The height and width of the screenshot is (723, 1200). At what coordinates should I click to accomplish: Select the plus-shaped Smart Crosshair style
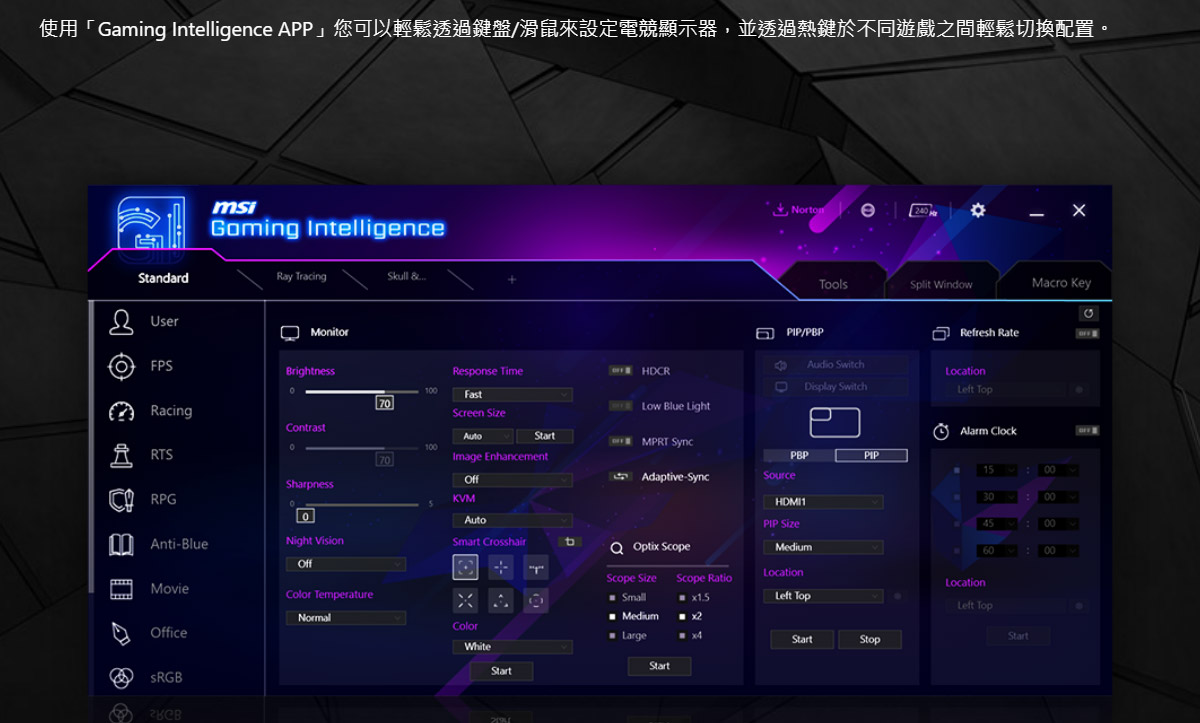(501, 568)
